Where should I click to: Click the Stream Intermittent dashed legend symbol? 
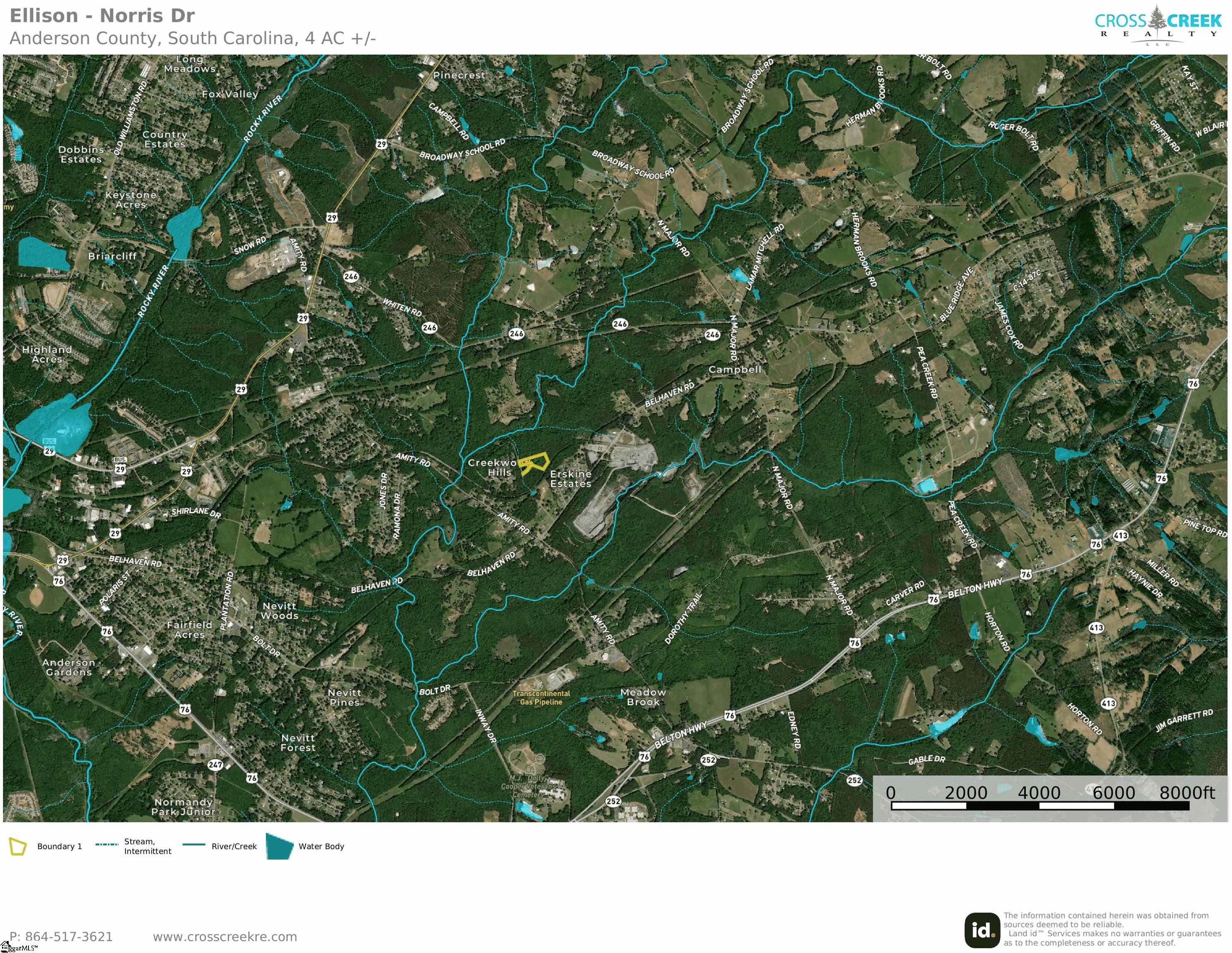pos(107,845)
